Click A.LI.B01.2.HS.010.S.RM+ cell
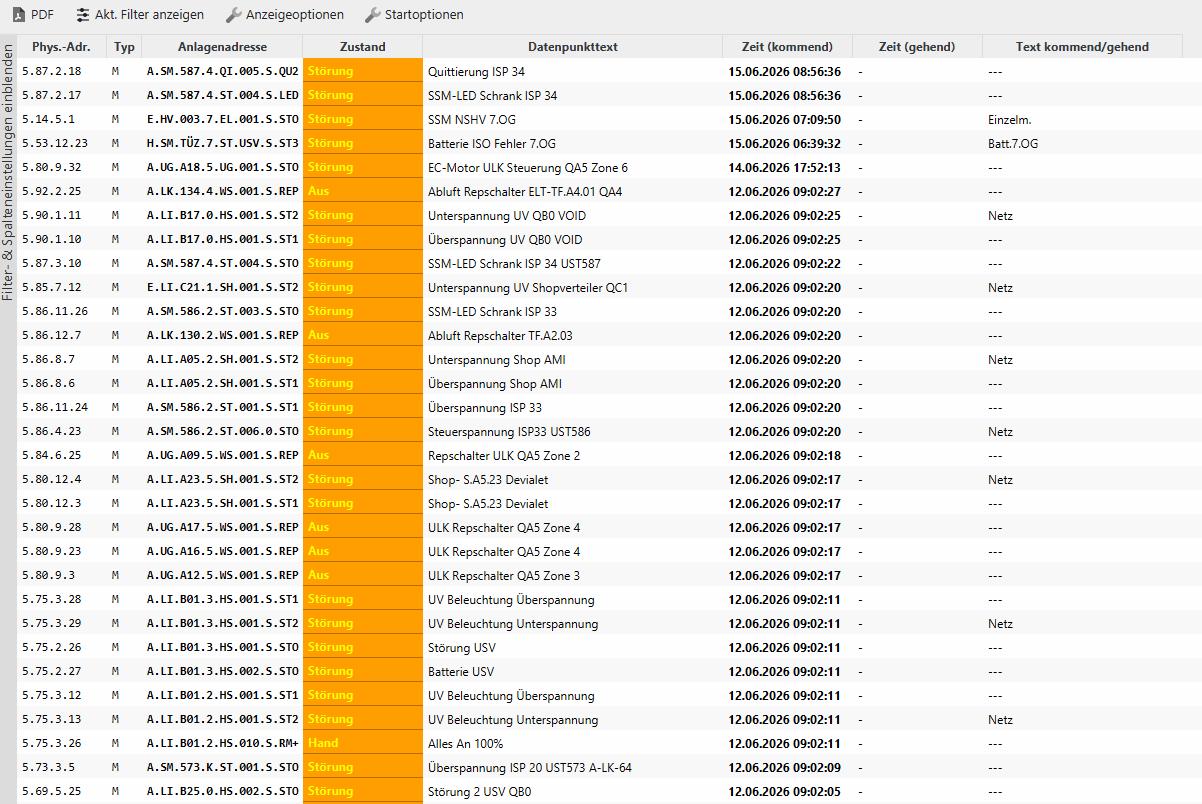The image size is (1202, 804). (222, 743)
